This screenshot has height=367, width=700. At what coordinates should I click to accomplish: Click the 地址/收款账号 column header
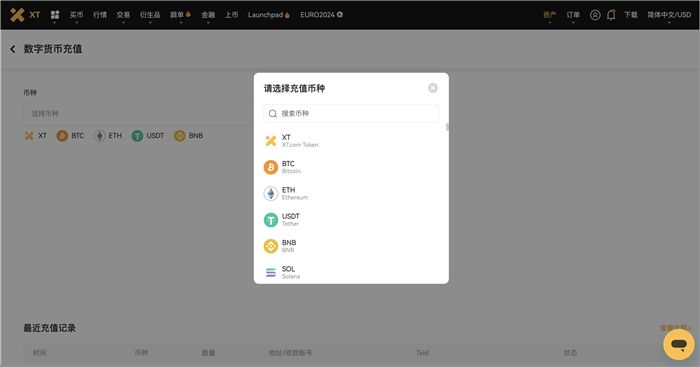pos(290,353)
